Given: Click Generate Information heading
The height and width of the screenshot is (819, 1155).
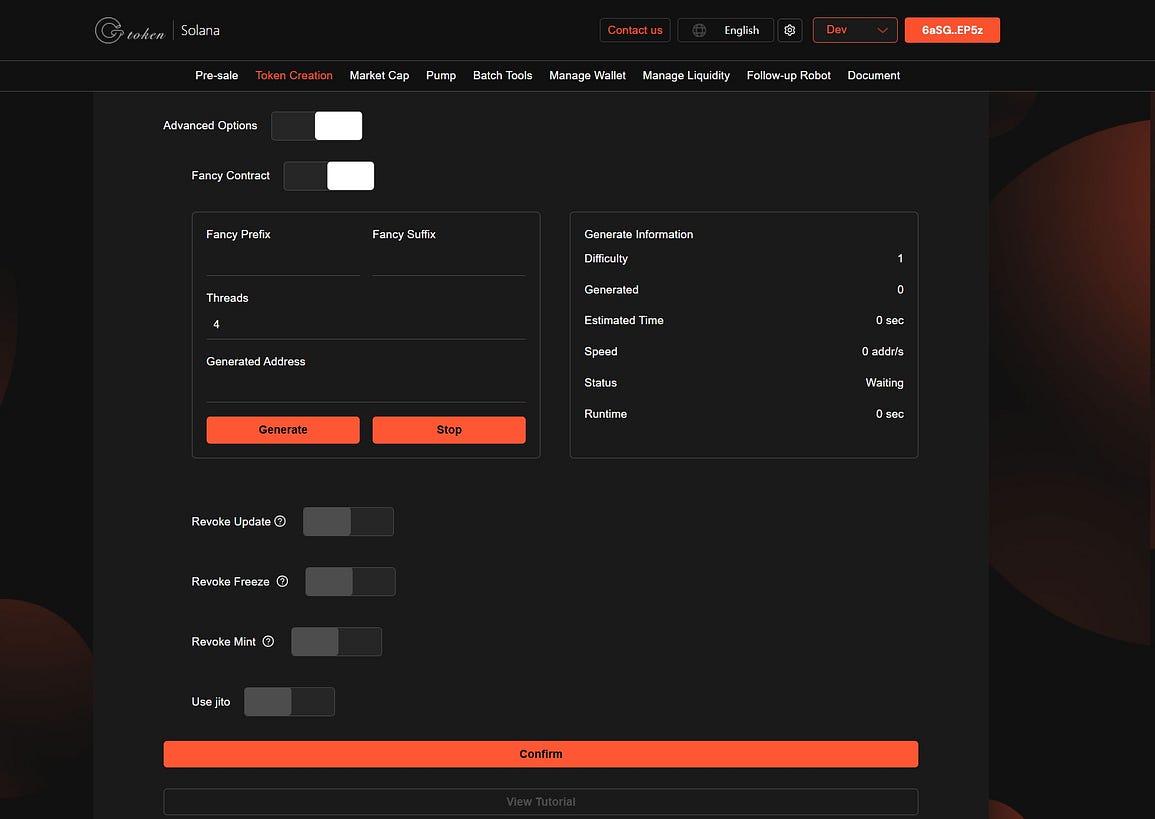Looking at the screenshot, I should click(x=639, y=234).
